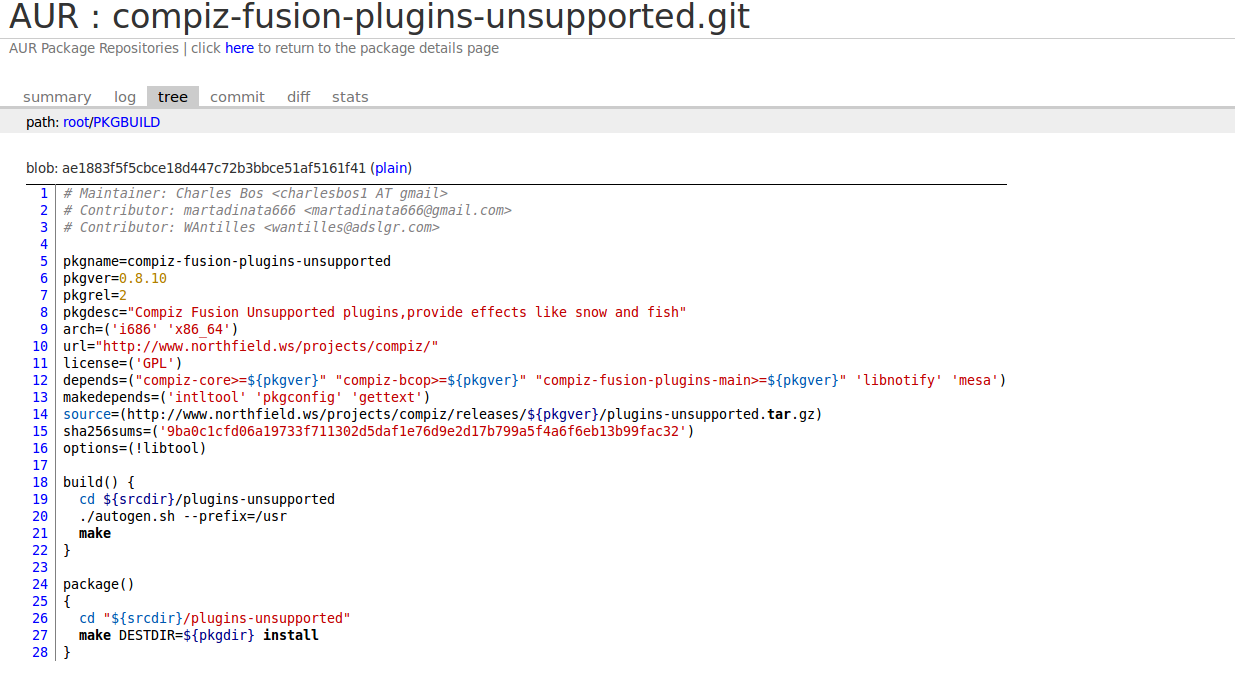This screenshot has height=685, width=1235.
Task: Click the AUR page title heading
Action: click(x=379, y=17)
